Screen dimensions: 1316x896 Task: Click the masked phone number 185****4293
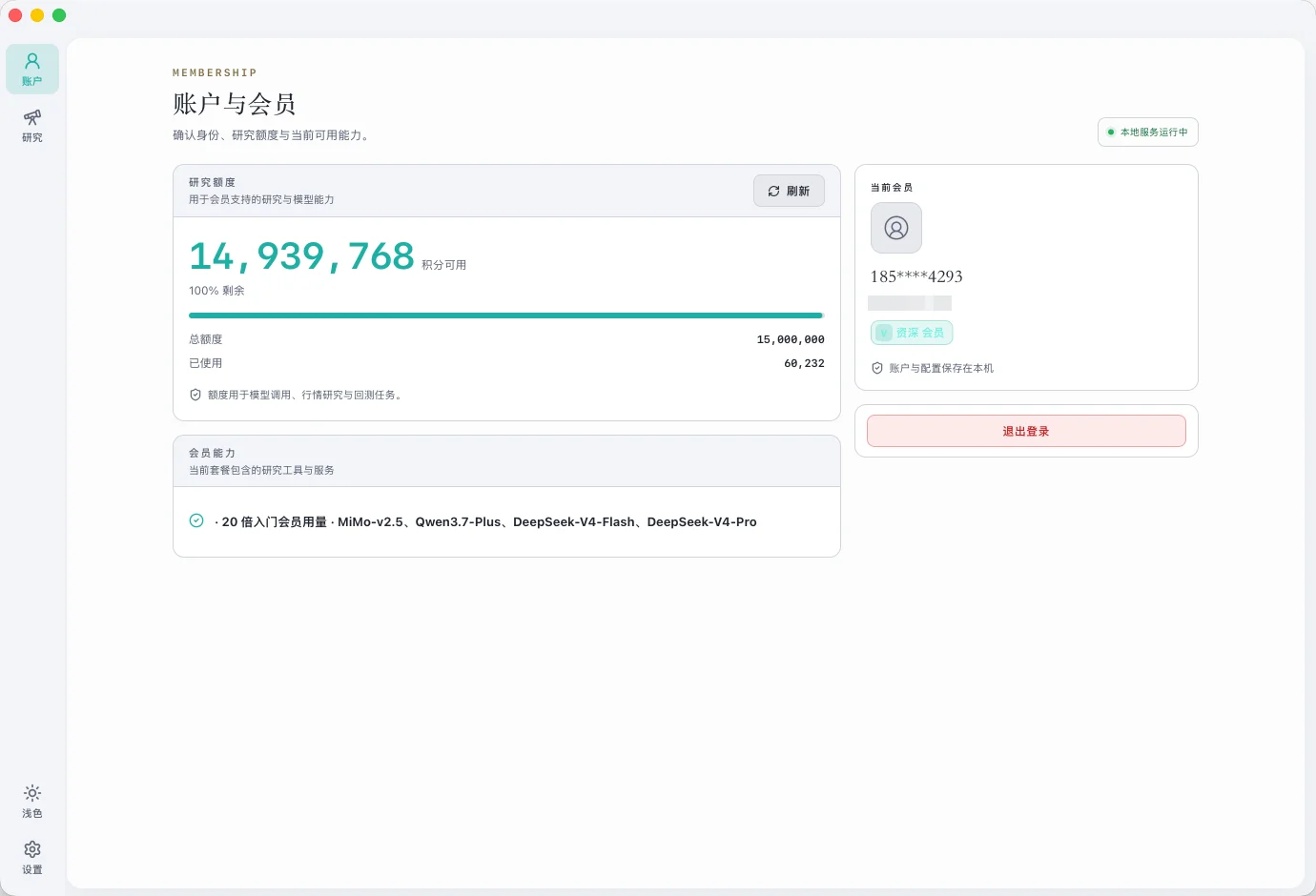click(x=916, y=276)
